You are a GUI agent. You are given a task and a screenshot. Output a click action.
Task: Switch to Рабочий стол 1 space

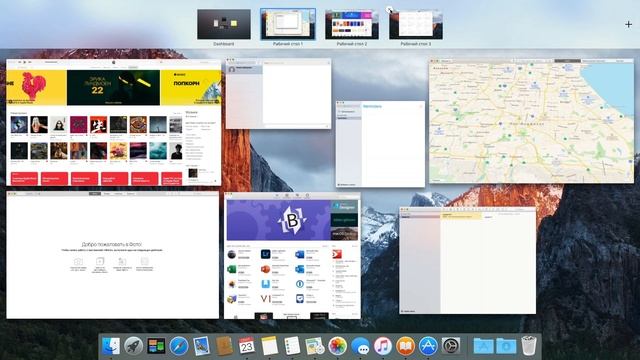coord(288,24)
